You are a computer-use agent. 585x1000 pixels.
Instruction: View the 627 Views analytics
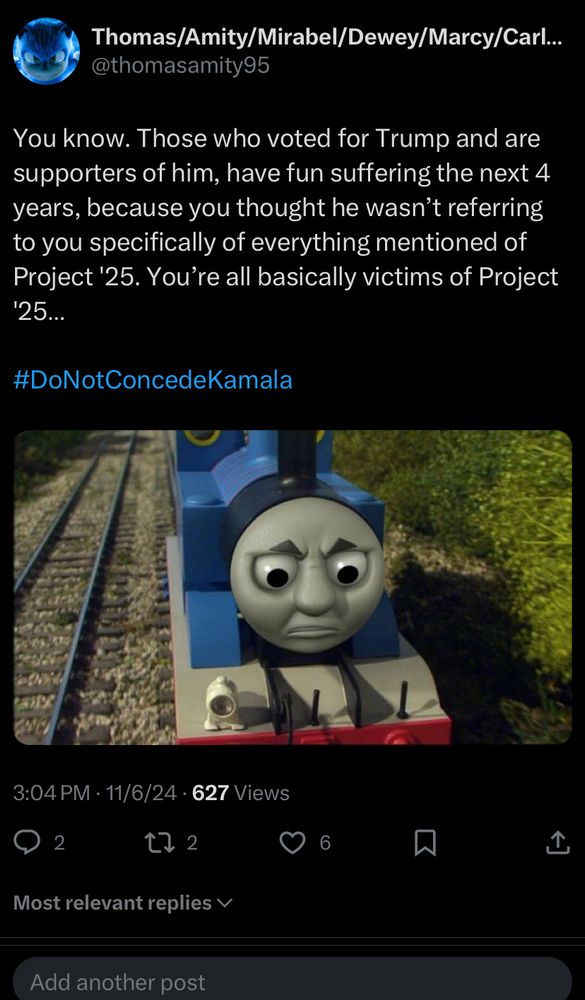click(241, 793)
